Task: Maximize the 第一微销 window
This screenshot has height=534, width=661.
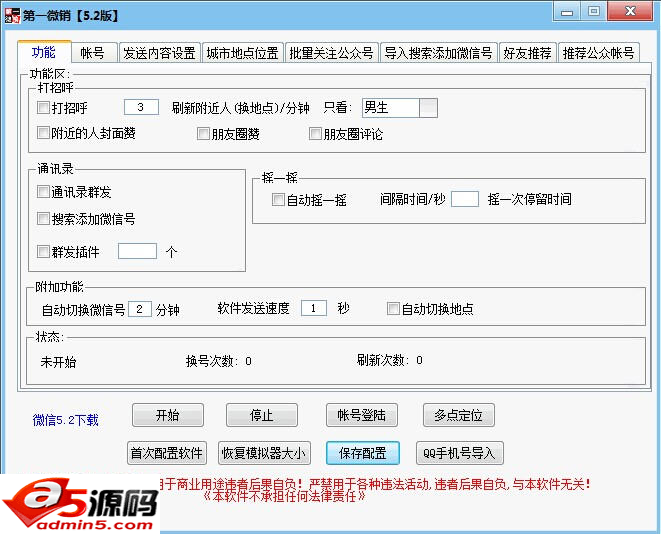Action: click(594, 11)
